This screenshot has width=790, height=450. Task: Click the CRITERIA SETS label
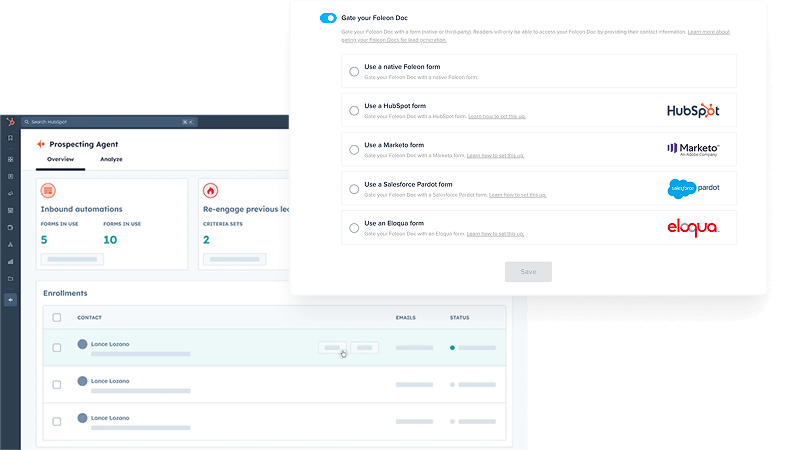(223, 224)
